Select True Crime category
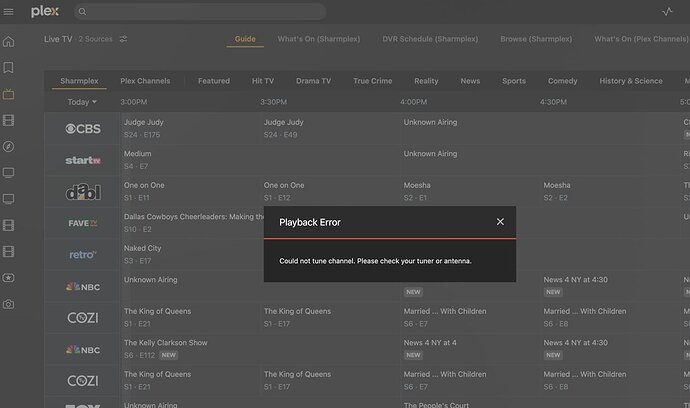690x408 pixels. tap(372, 81)
